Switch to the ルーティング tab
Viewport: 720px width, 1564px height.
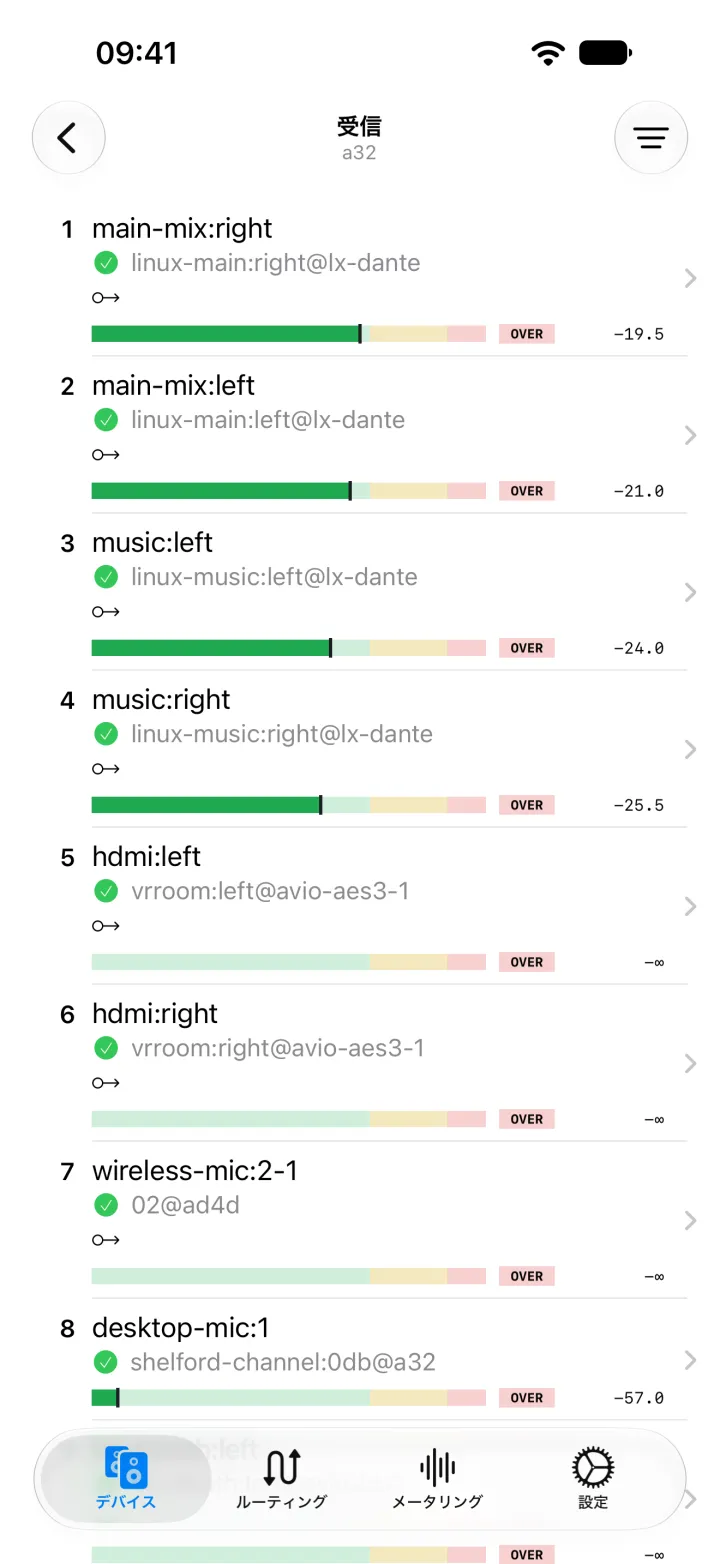pyautogui.click(x=282, y=1480)
